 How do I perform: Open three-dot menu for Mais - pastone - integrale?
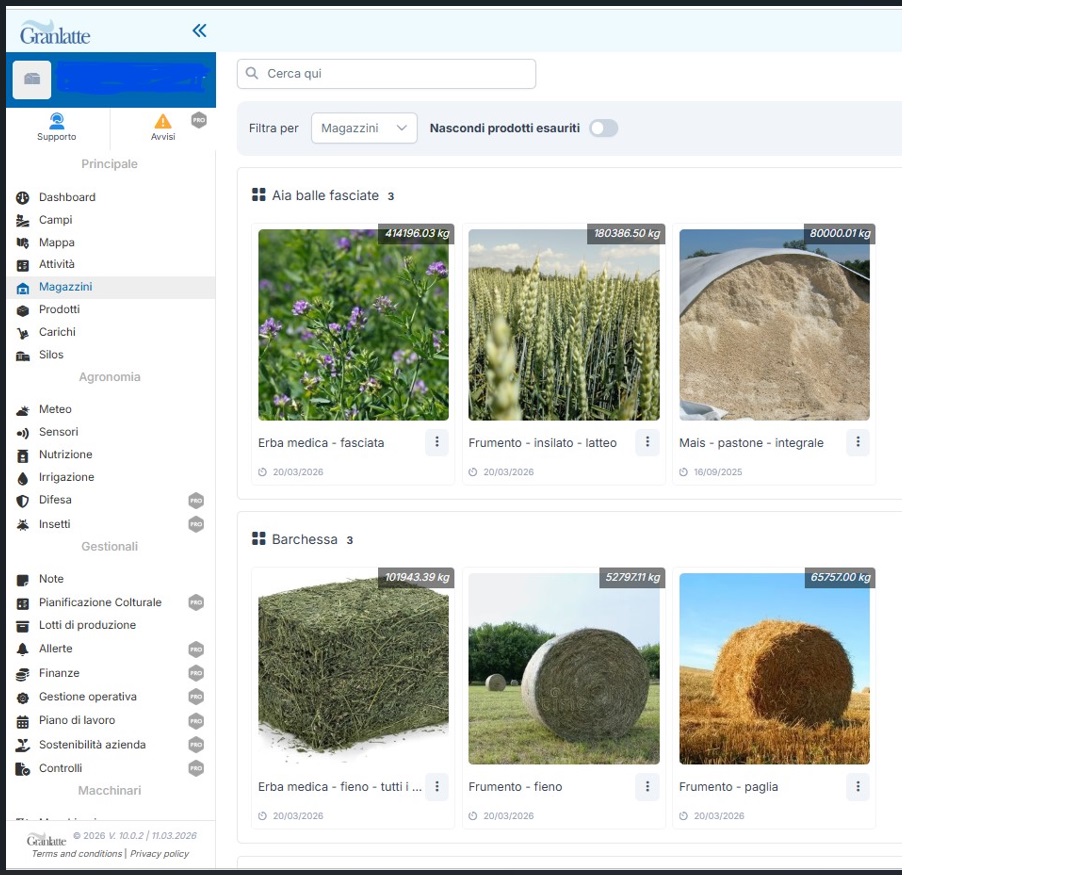(857, 442)
